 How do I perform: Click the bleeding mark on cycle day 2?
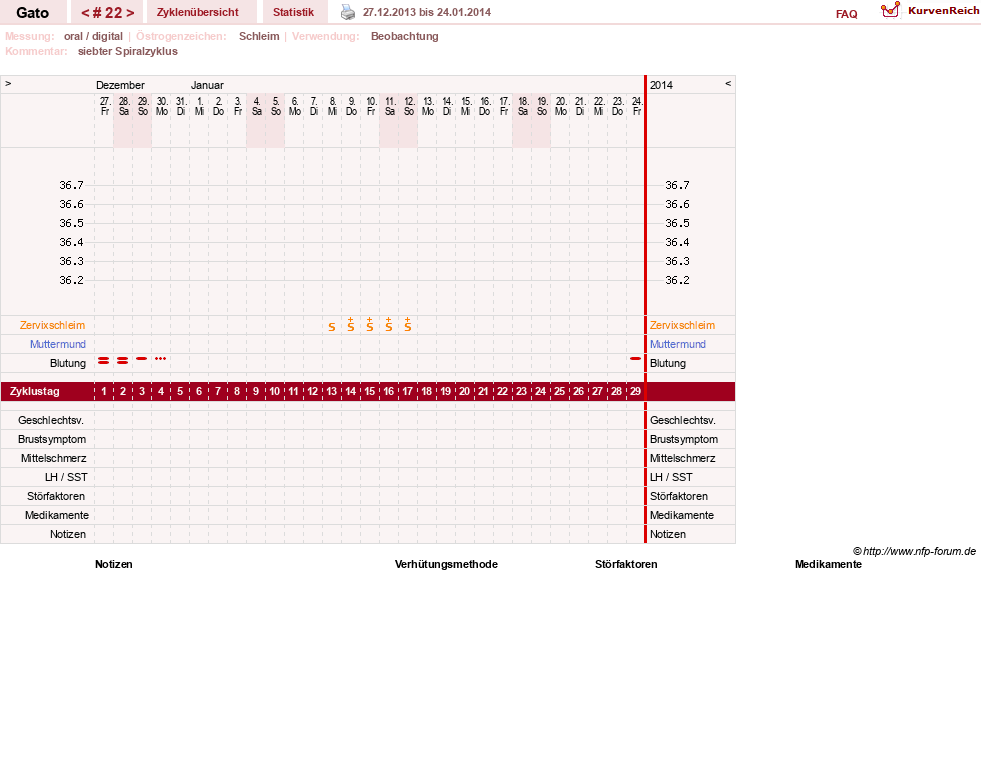pyautogui.click(x=123, y=360)
